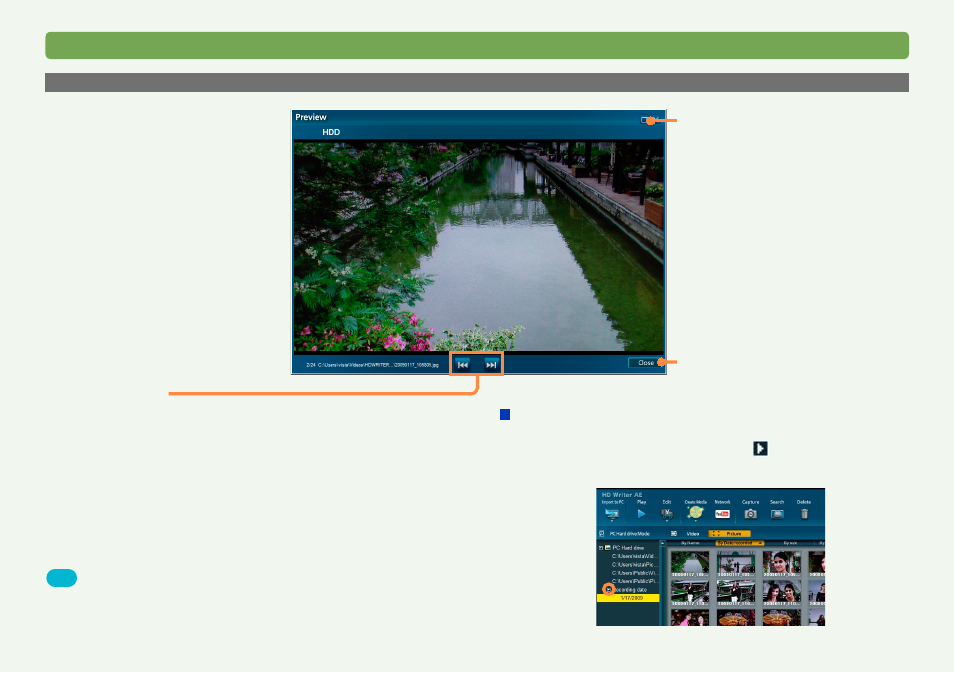This screenshot has width=954, height=673.
Task: Select the two women portrait thumbnail
Action: pos(782,593)
